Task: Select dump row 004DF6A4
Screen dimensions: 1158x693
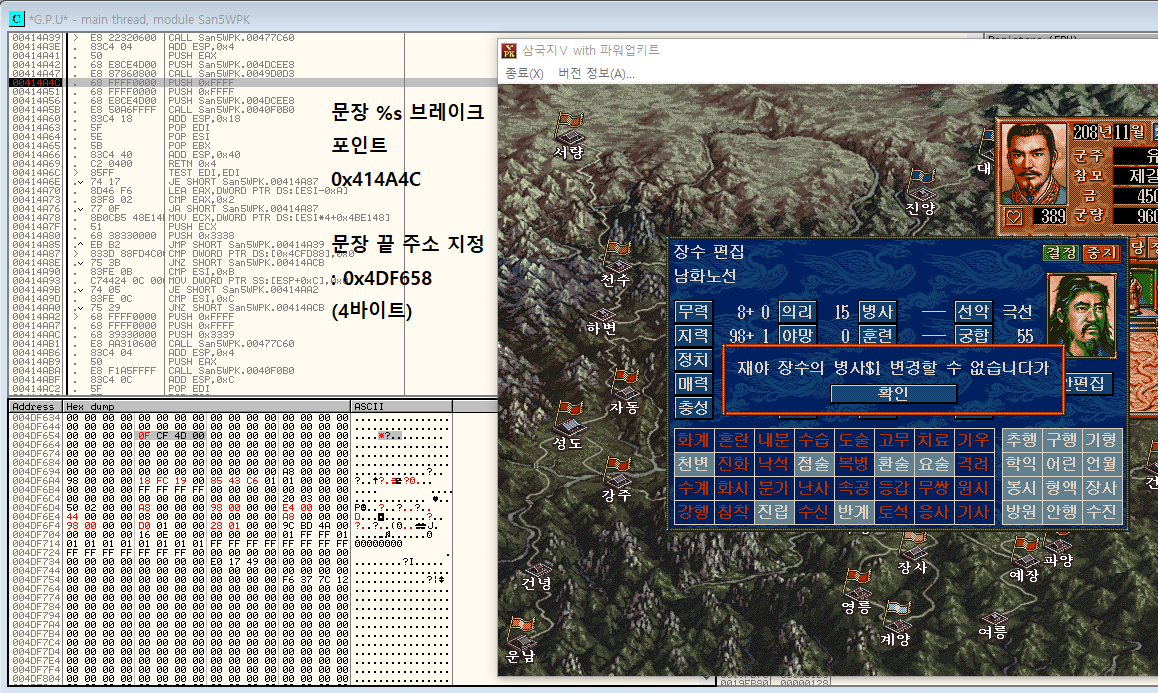Action: click(x=230, y=480)
